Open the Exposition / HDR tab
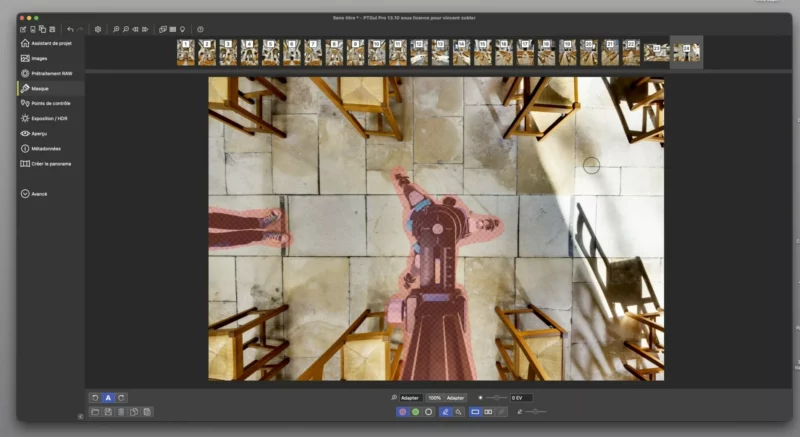The image size is (800, 437). coord(51,119)
